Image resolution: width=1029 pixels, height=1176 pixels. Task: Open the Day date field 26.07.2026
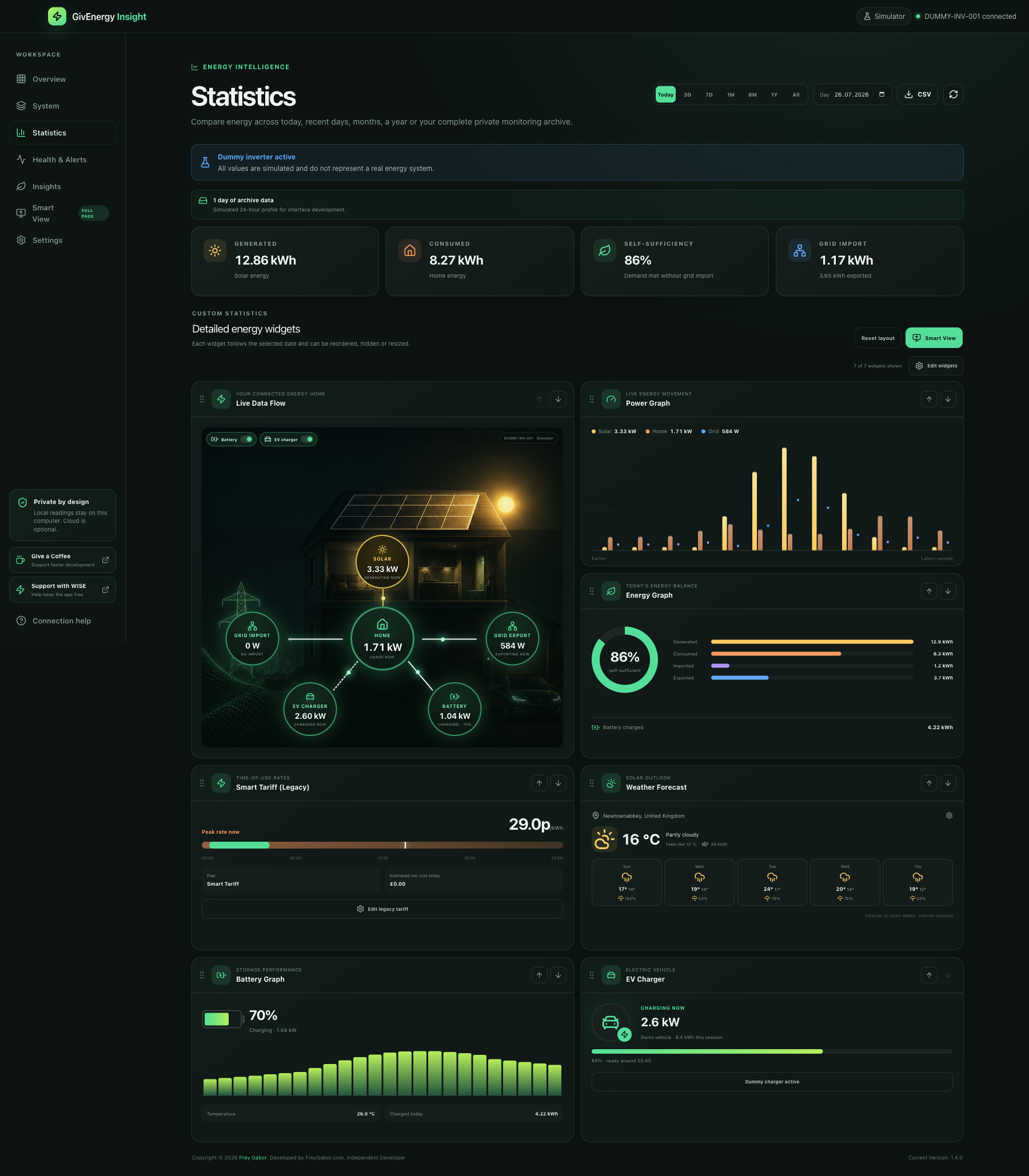(x=852, y=95)
